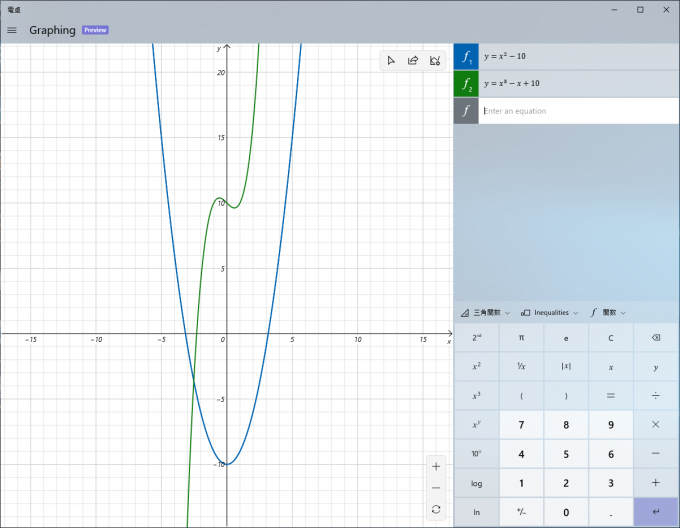Click digit 5 on keypad
This screenshot has height=528, width=680.
[566, 454]
